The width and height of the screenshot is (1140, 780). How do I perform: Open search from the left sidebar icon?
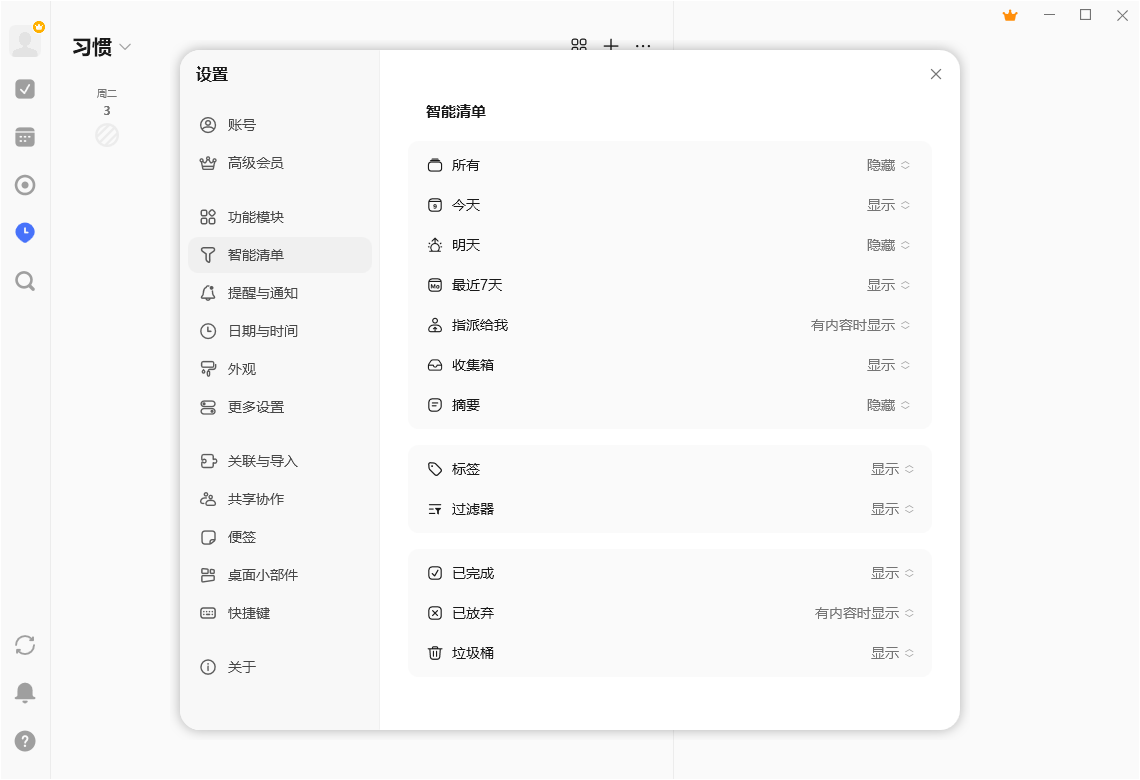click(x=24, y=281)
